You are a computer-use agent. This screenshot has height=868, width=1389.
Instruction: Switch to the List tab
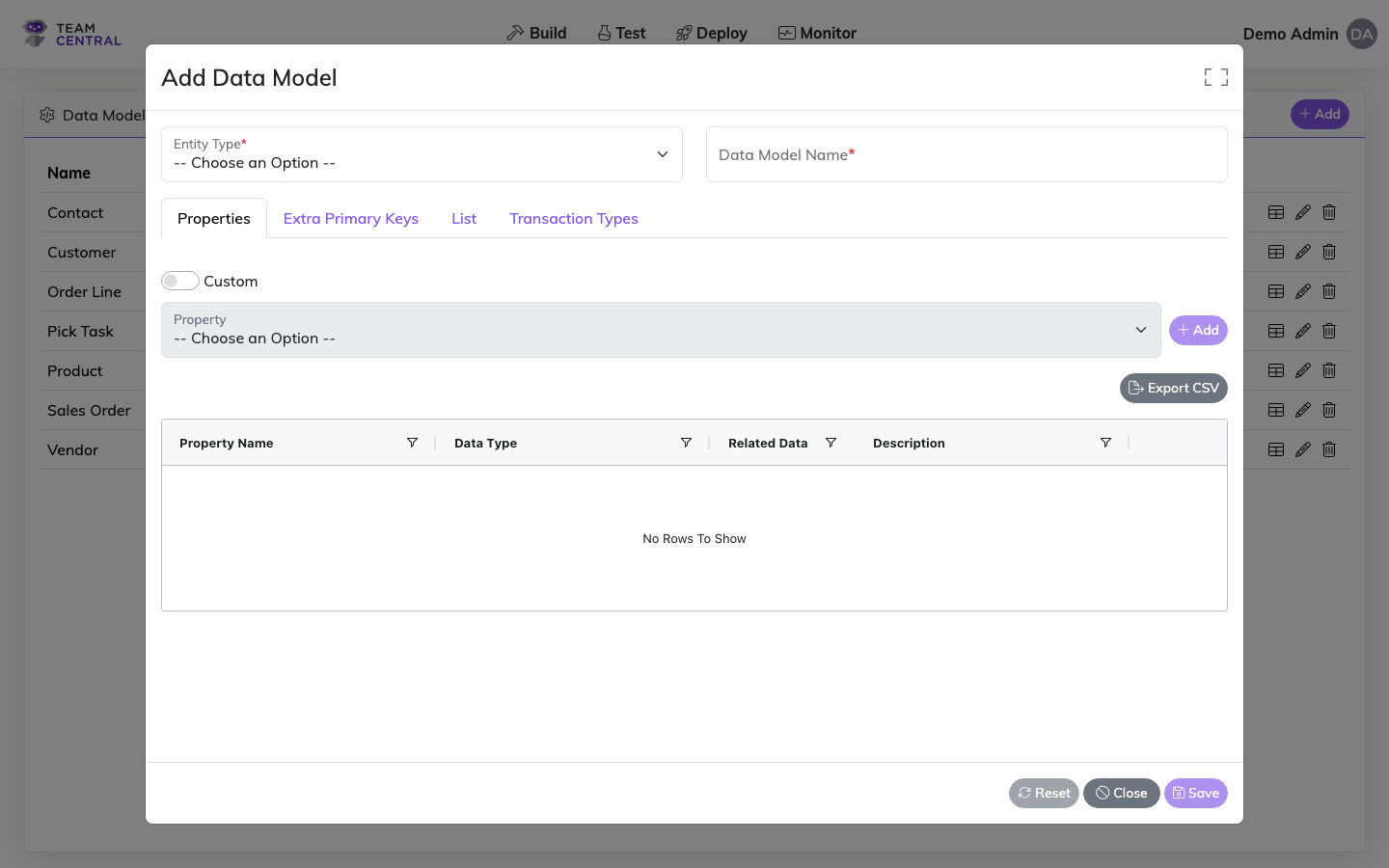[464, 218]
